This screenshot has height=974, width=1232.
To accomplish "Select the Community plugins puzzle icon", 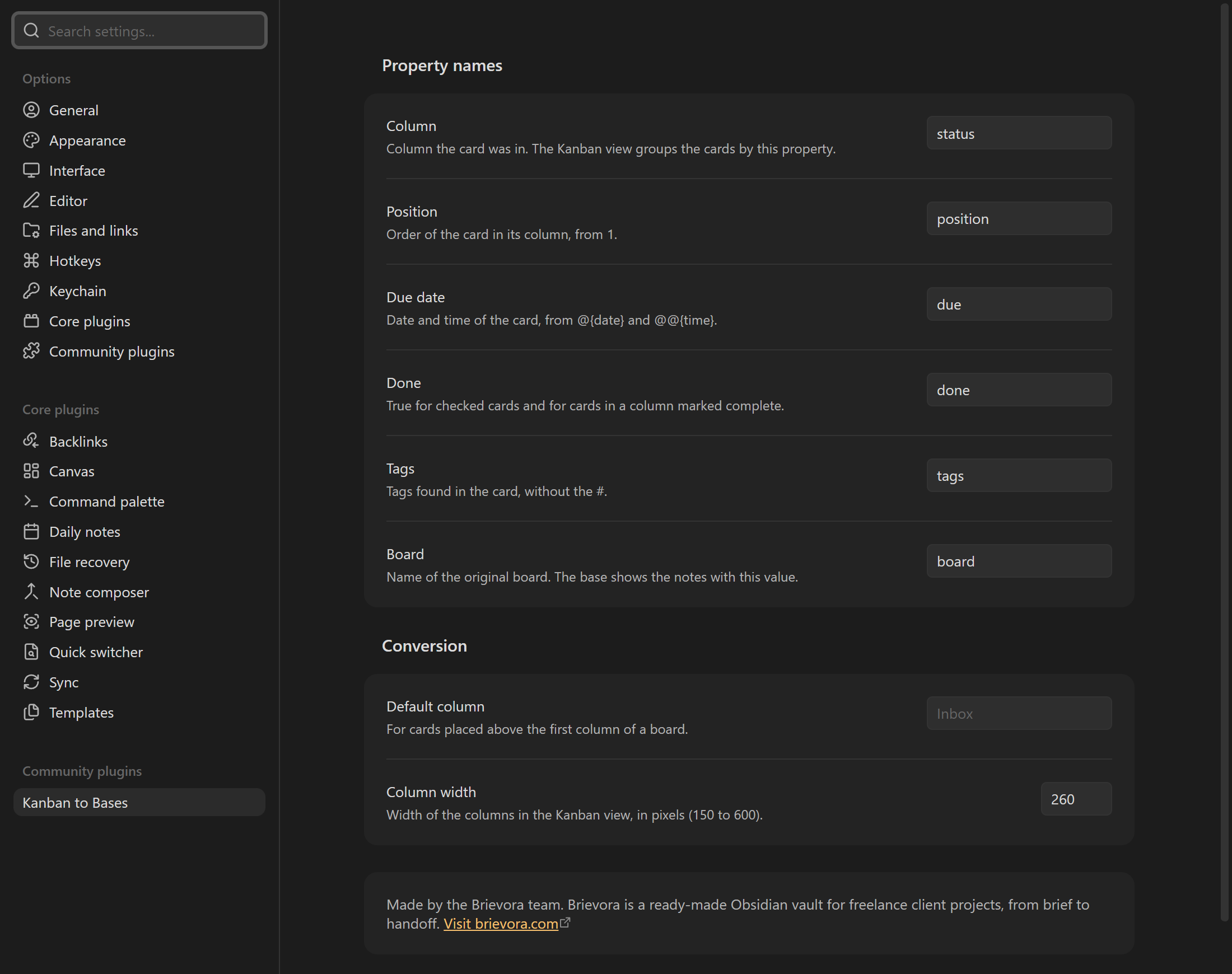I will (31, 351).
